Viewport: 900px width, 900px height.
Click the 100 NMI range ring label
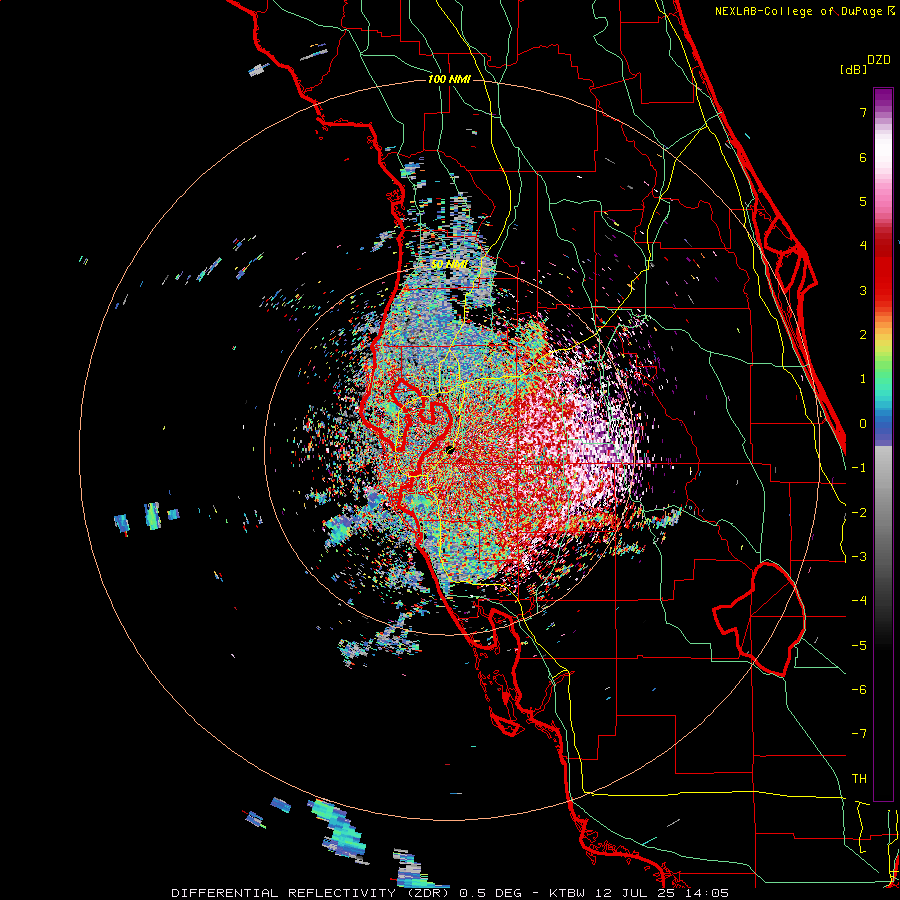[449, 79]
